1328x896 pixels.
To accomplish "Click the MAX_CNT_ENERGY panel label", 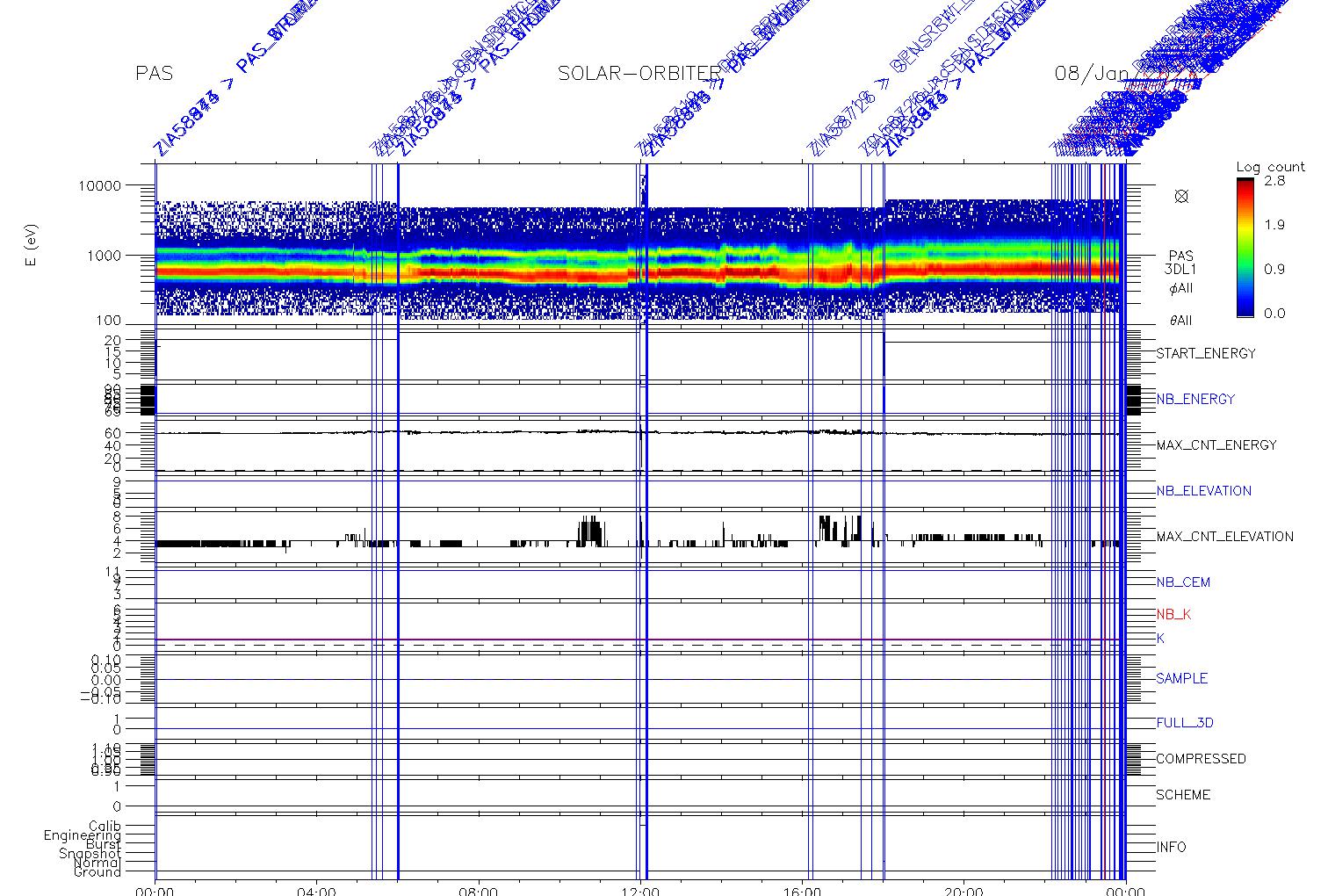I will (x=1216, y=444).
